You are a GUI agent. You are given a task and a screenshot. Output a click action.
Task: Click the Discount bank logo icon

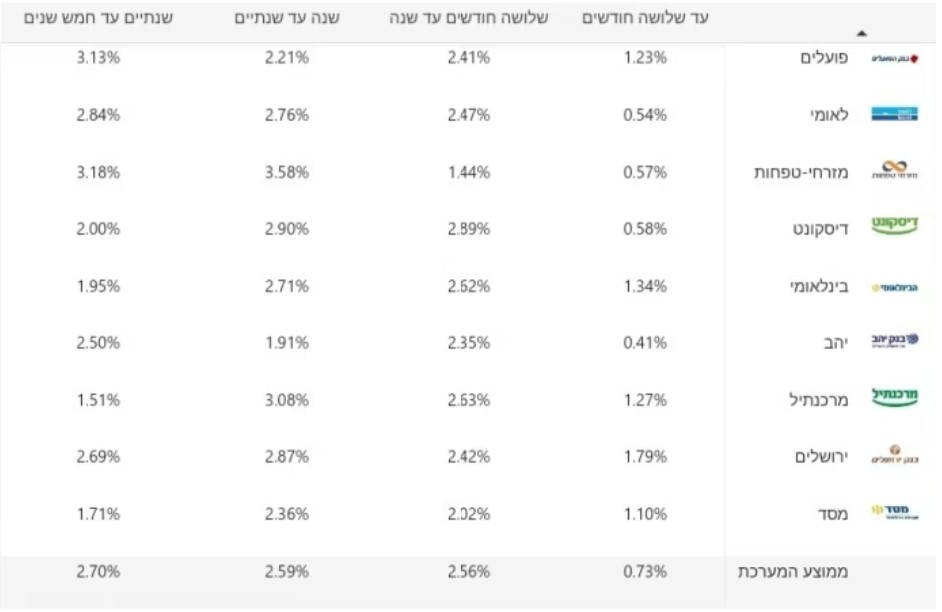(894, 228)
